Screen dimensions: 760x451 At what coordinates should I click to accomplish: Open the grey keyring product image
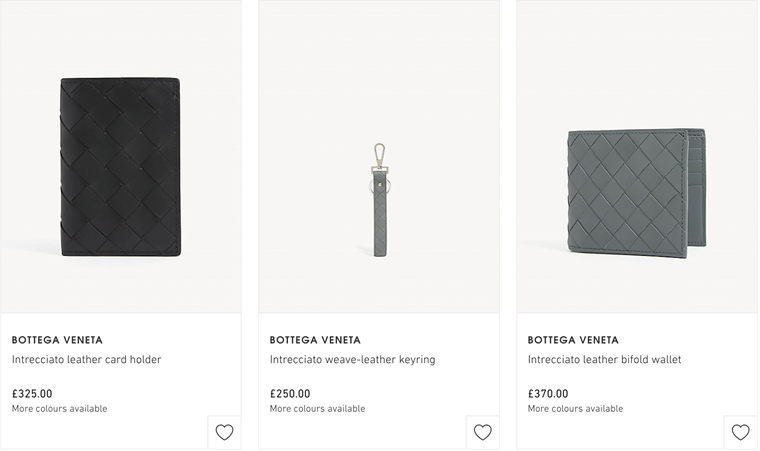[x=380, y=200]
